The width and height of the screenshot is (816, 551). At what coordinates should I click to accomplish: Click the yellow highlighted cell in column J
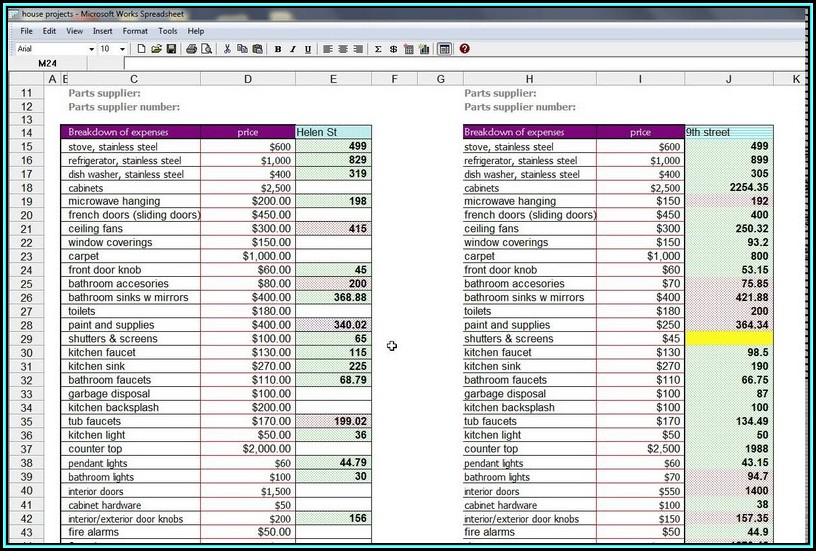(x=729, y=339)
